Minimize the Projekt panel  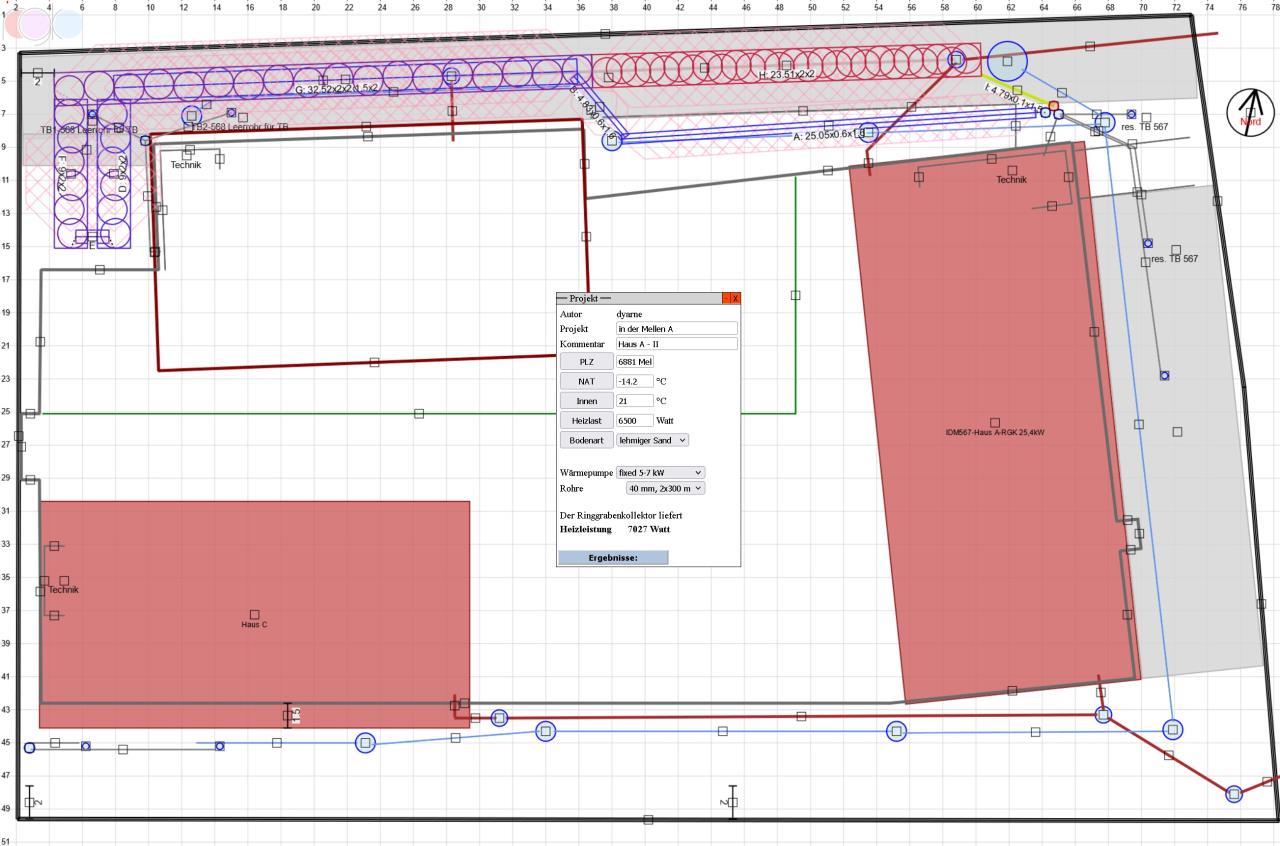pos(726,298)
